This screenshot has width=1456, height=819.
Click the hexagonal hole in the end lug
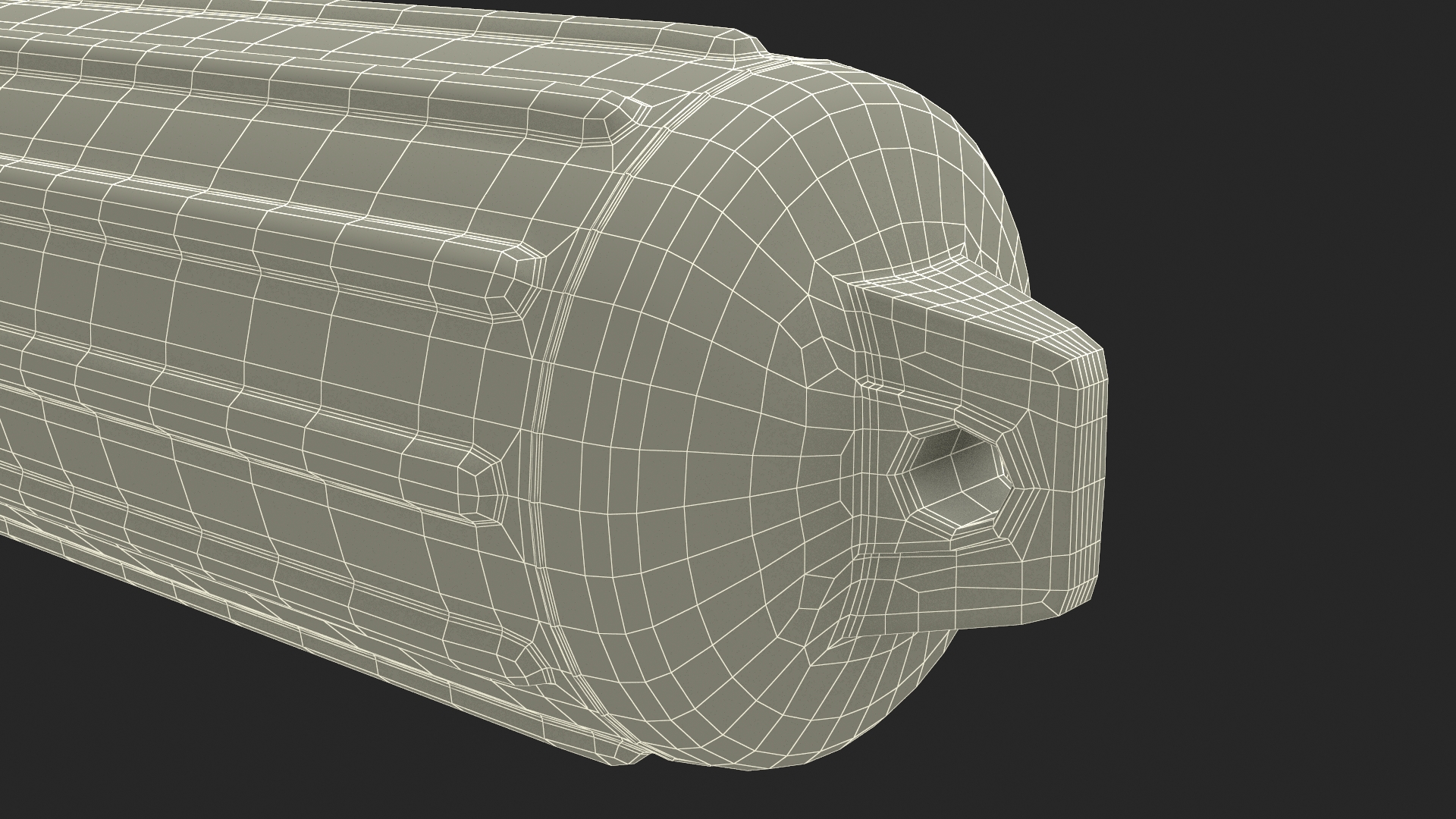click(957, 480)
